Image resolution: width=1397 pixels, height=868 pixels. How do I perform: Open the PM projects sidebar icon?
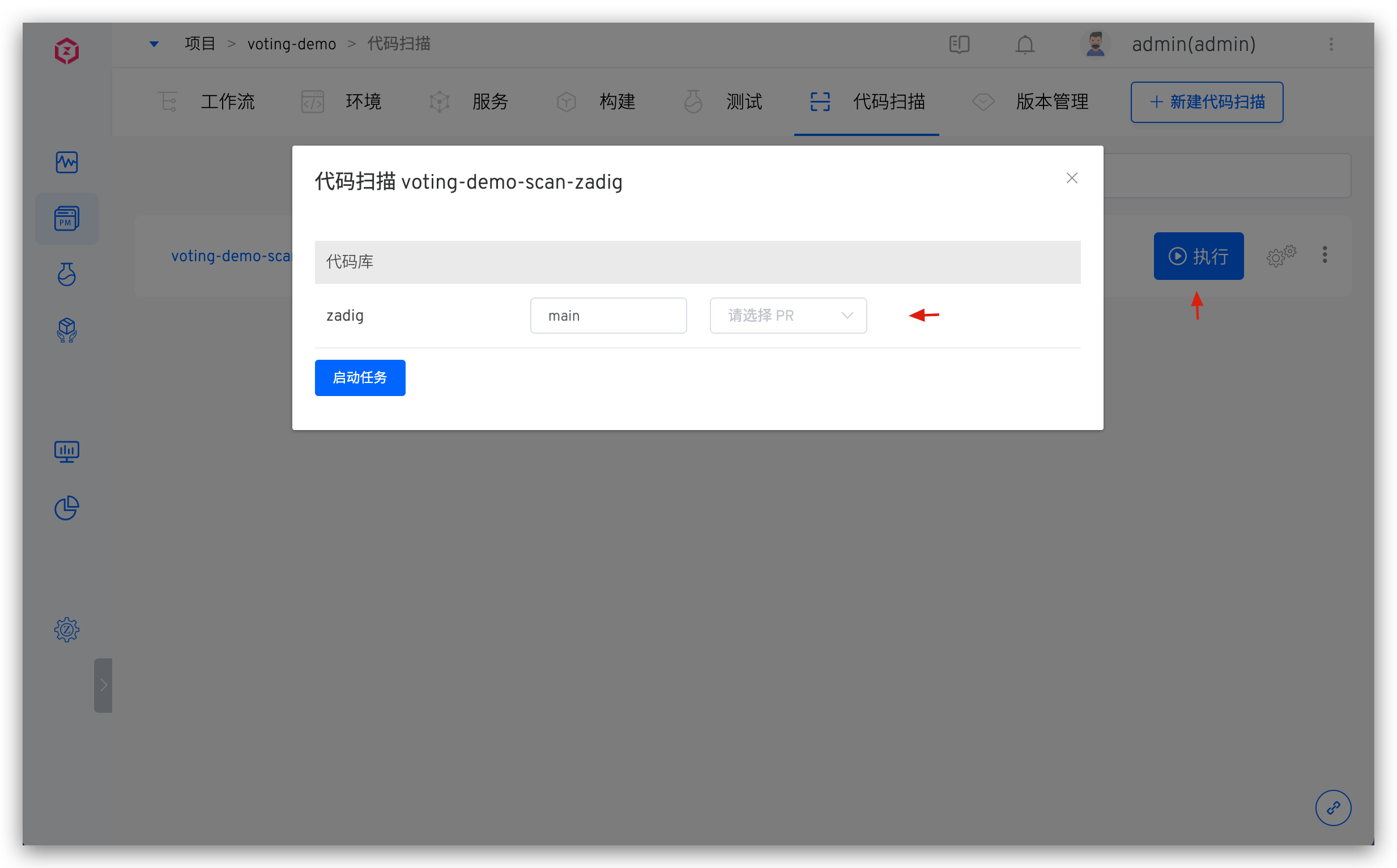(67, 219)
